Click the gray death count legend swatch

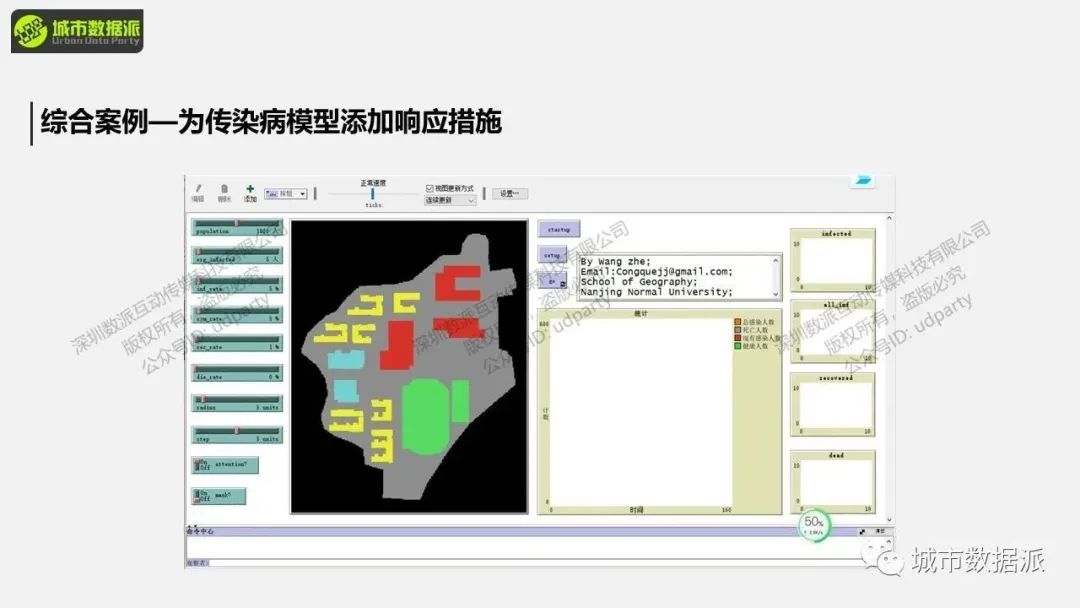click(x=738, y=331)
